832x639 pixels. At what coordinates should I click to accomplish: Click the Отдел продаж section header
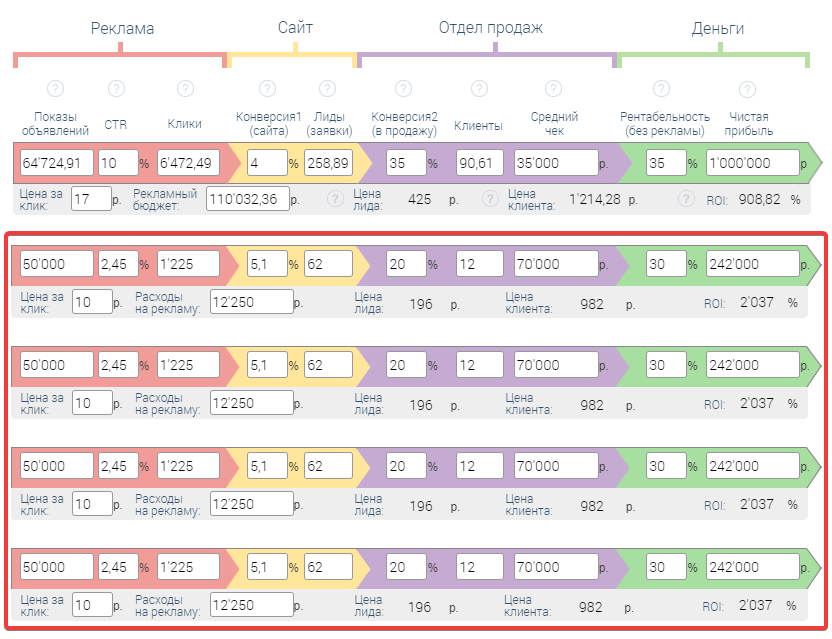[x=490, y=28]
